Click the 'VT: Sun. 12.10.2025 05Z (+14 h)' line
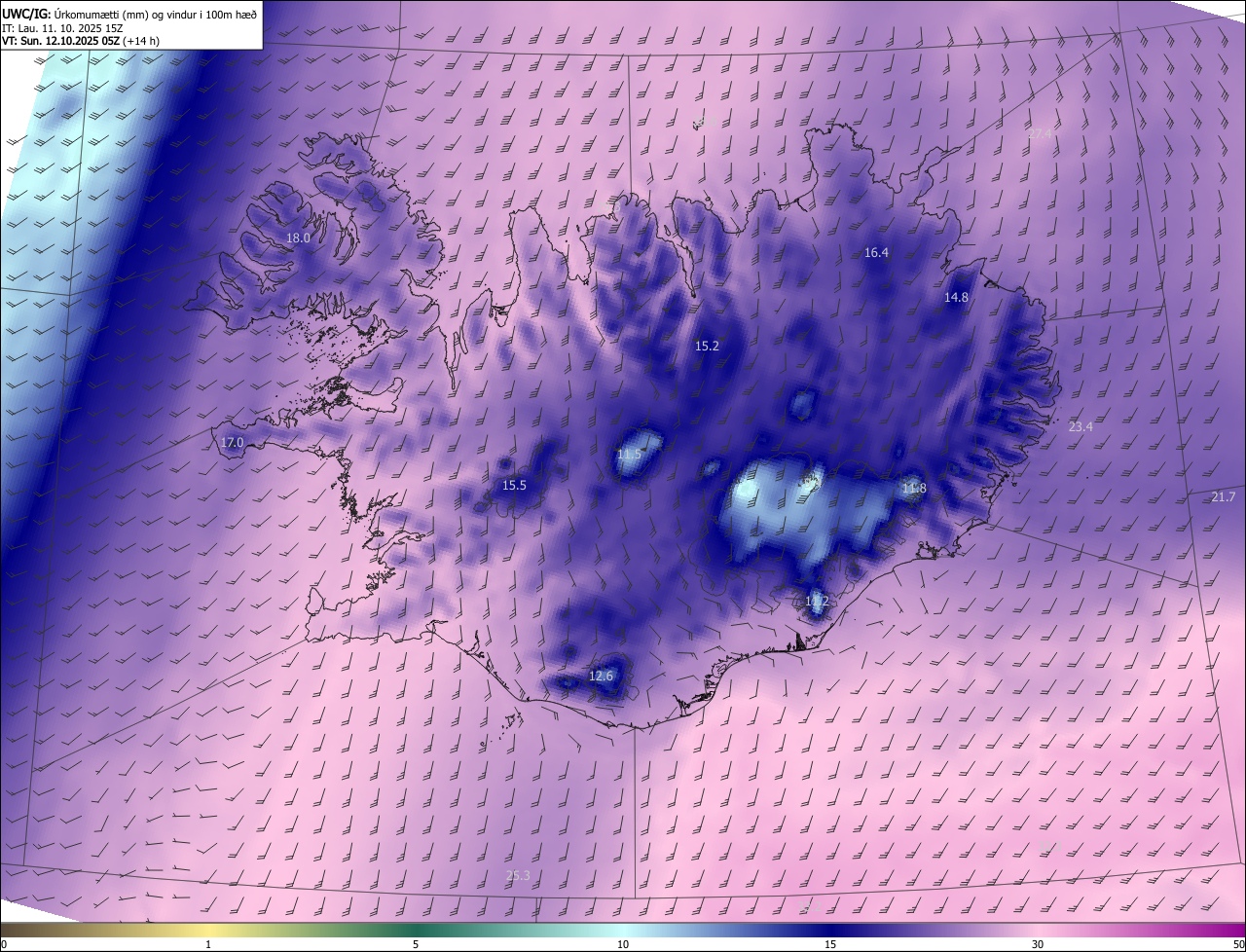Screen dimensions: 1246x952 point(82,42)
